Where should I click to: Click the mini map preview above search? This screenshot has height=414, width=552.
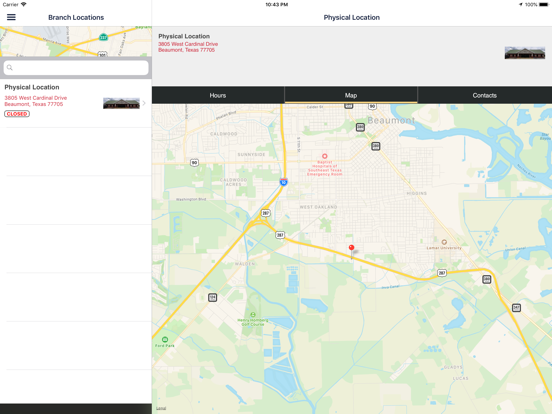tap(76, 41)
